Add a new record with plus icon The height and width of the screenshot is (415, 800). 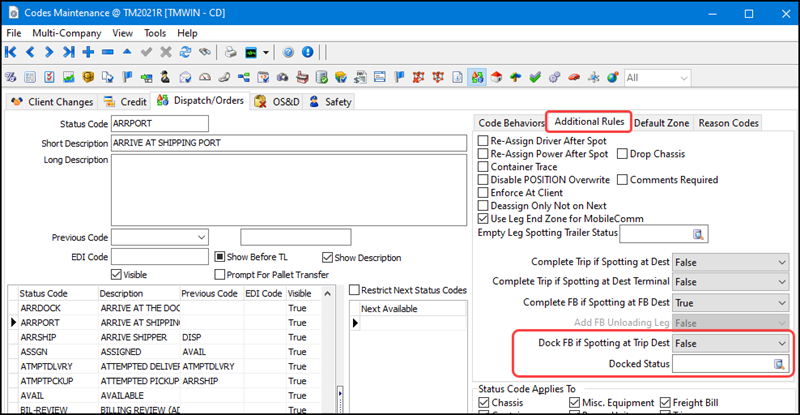(88, 52)
